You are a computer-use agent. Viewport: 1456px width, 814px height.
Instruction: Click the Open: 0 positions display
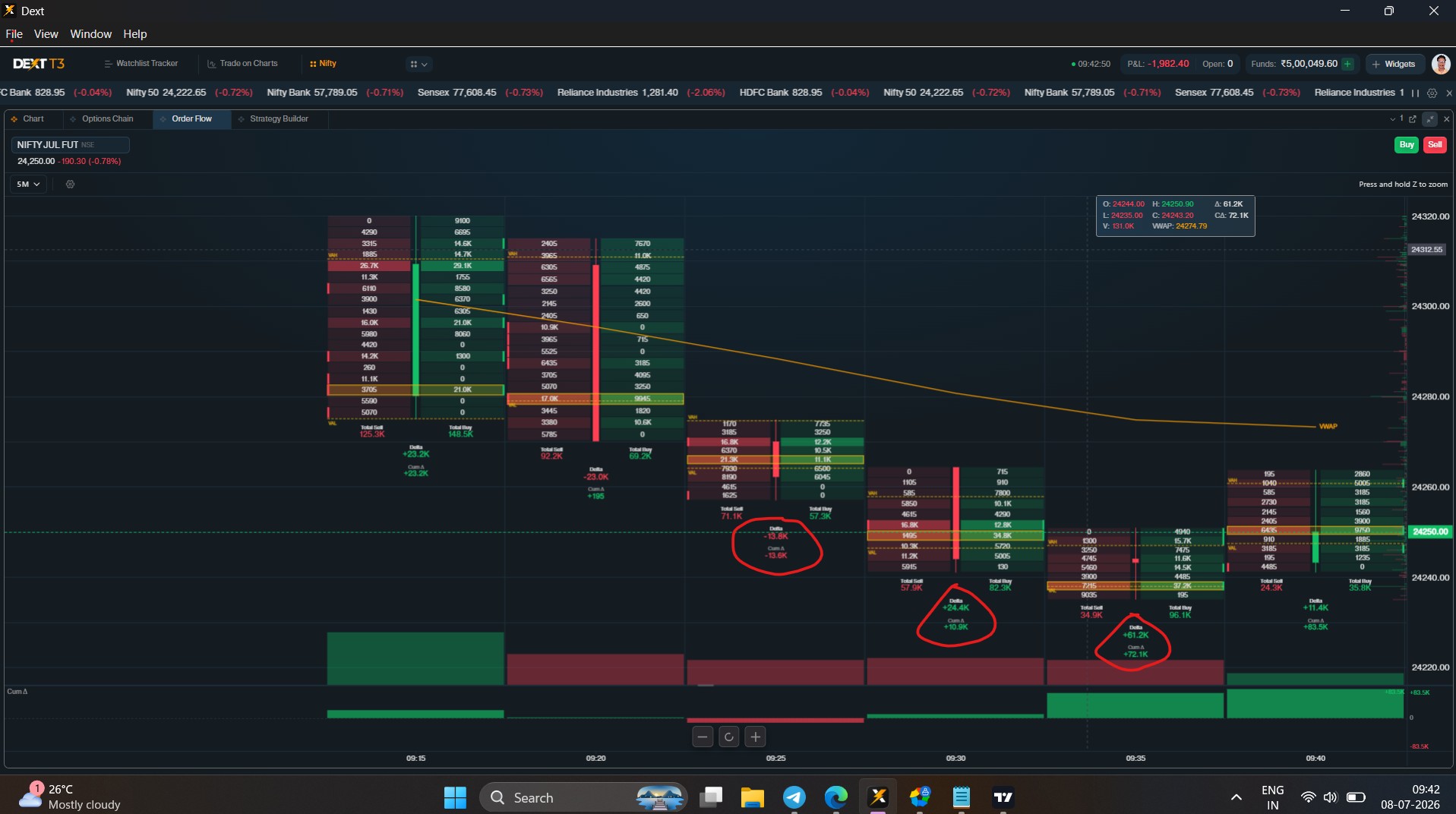(1217, 64)
